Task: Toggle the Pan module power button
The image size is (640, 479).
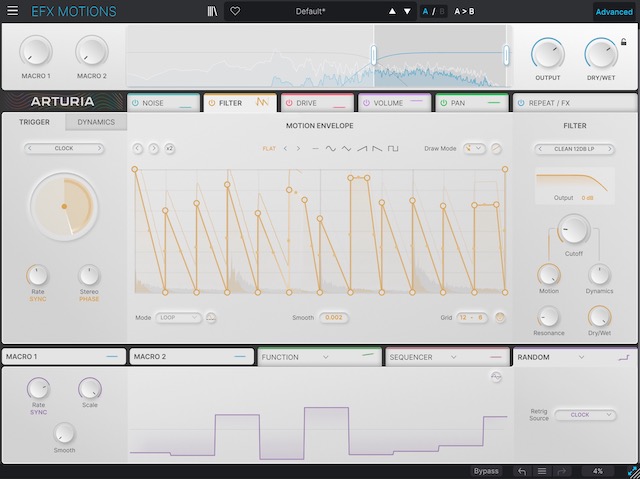Action: [443, 103]
